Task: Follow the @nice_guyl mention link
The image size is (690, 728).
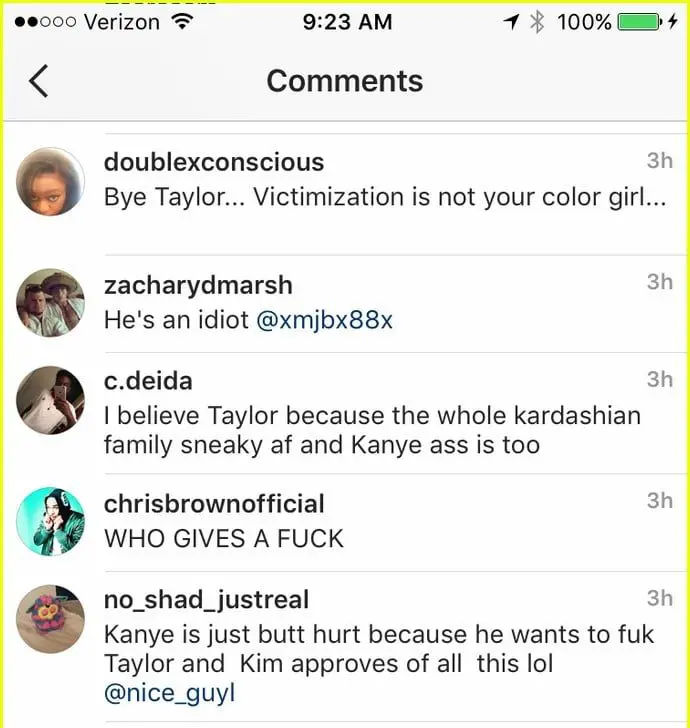Action: pos(170,694)
